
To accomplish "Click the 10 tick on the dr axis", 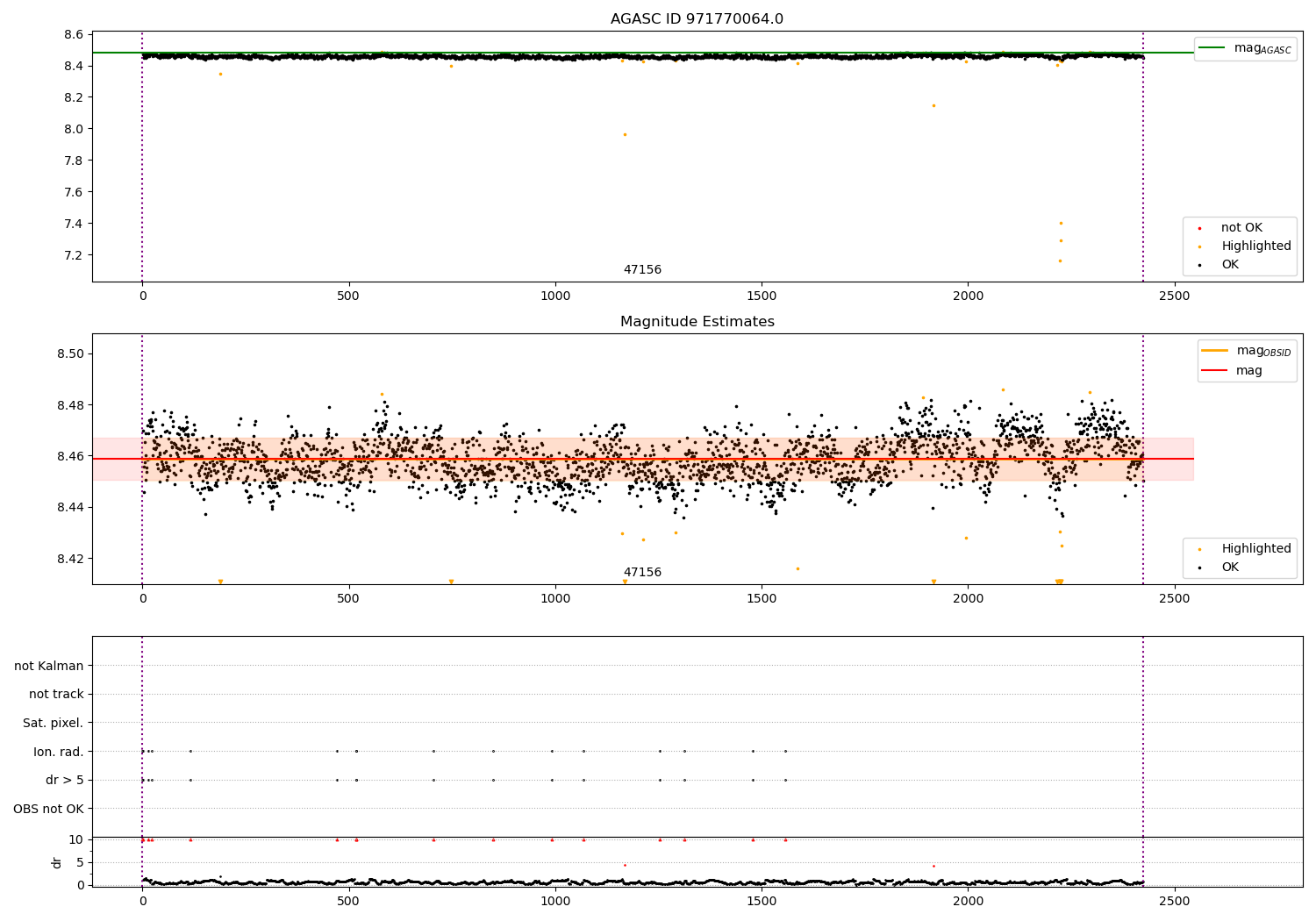I will (76, 839).
